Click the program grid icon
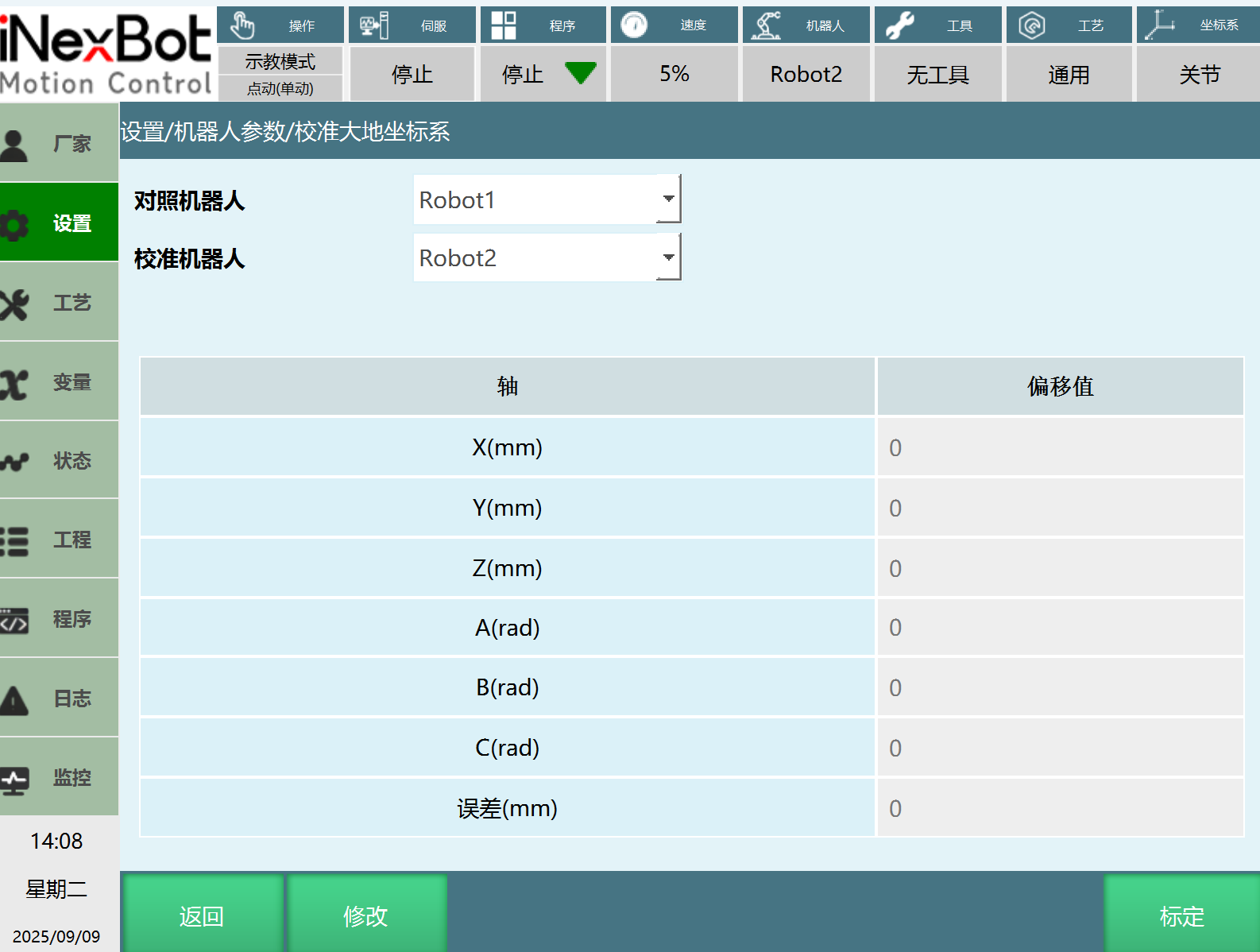This screenshot has height=952, width=1260. click(504, 25)
